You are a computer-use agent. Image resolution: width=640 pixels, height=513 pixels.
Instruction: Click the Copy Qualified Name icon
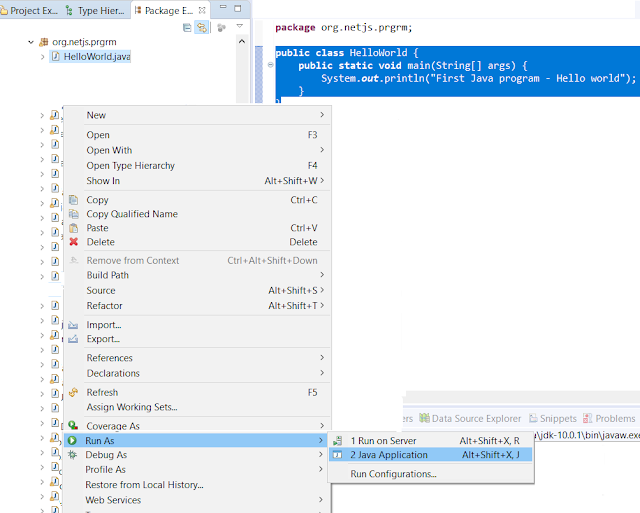click(x=73, y=214)
